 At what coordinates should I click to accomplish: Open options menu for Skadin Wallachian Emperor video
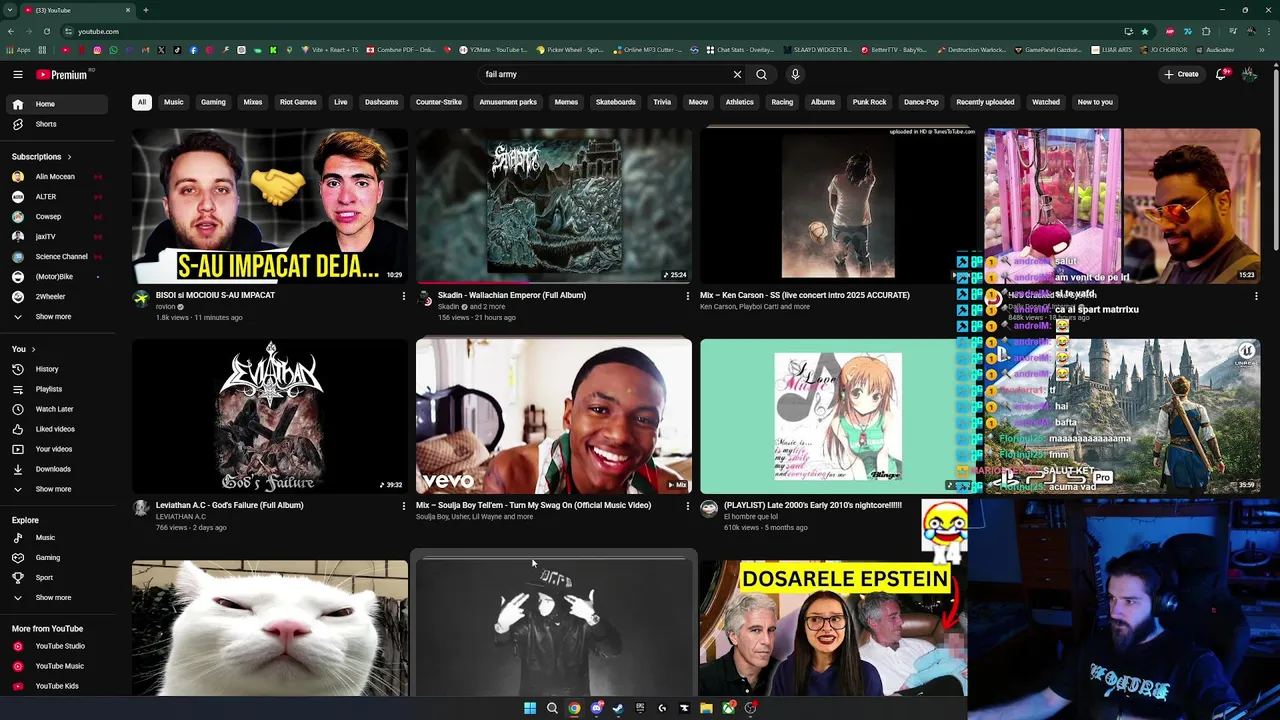[x=687, y=296]
